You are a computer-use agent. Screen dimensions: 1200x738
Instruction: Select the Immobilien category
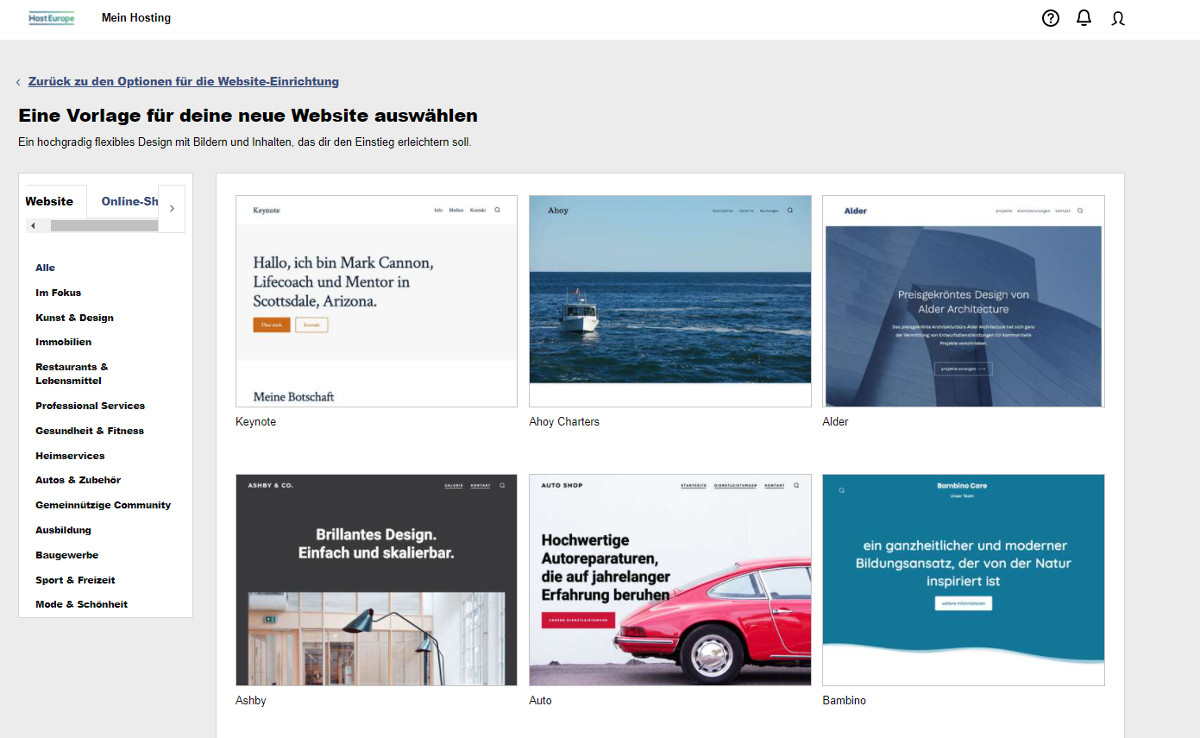tap(63, 342)
